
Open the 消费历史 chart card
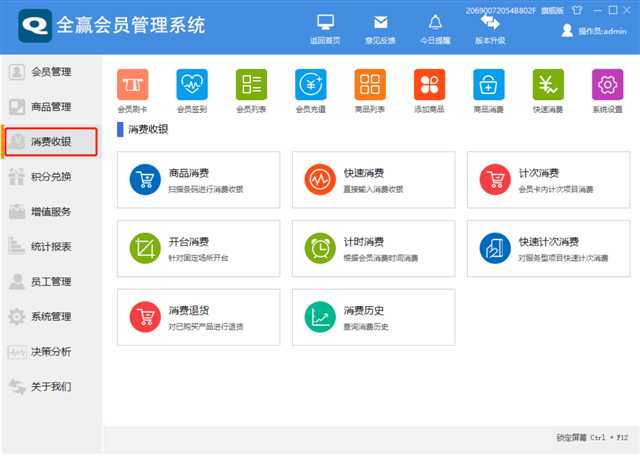click(373, 317)
